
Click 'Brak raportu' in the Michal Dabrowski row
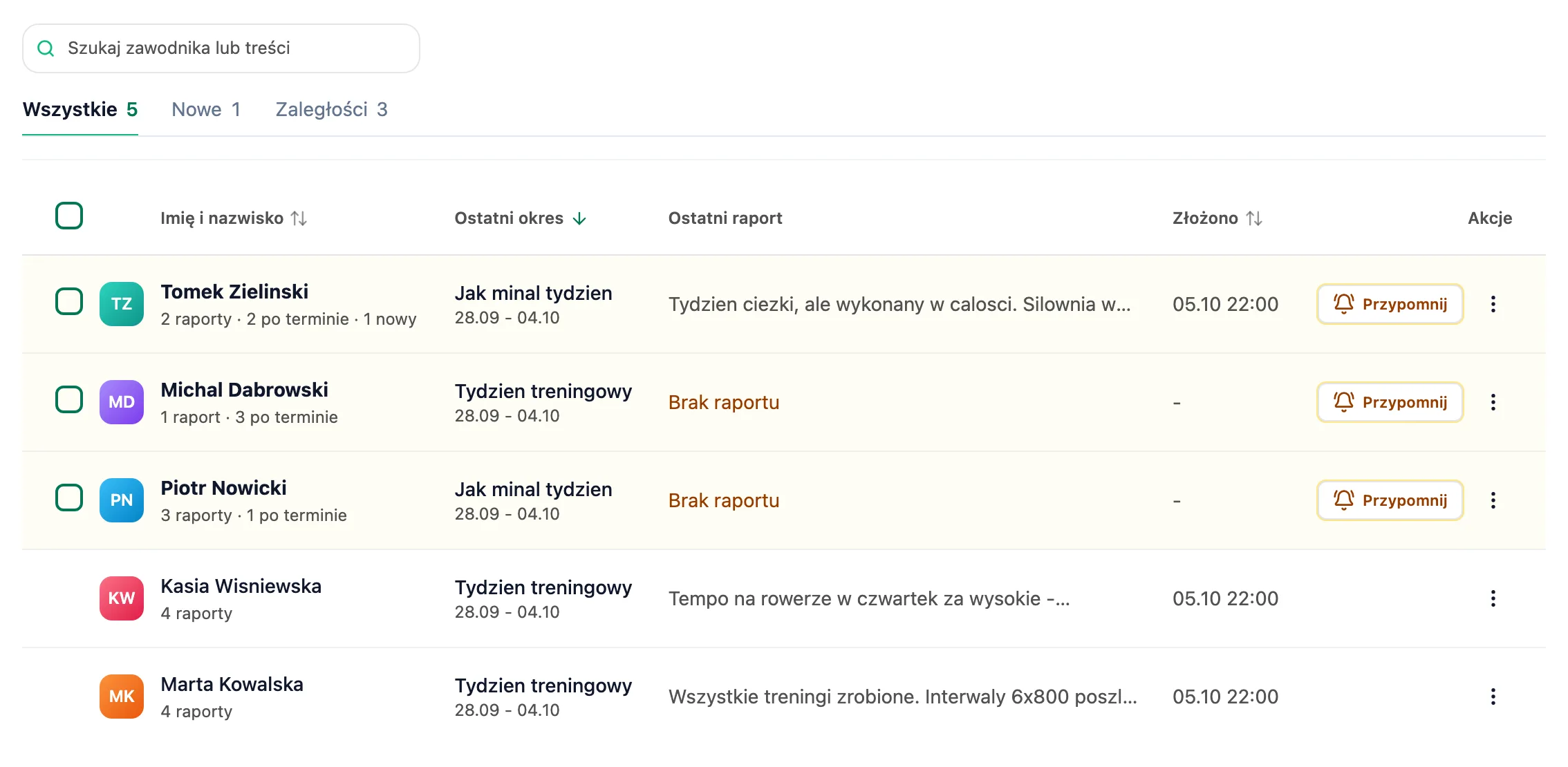724,402
